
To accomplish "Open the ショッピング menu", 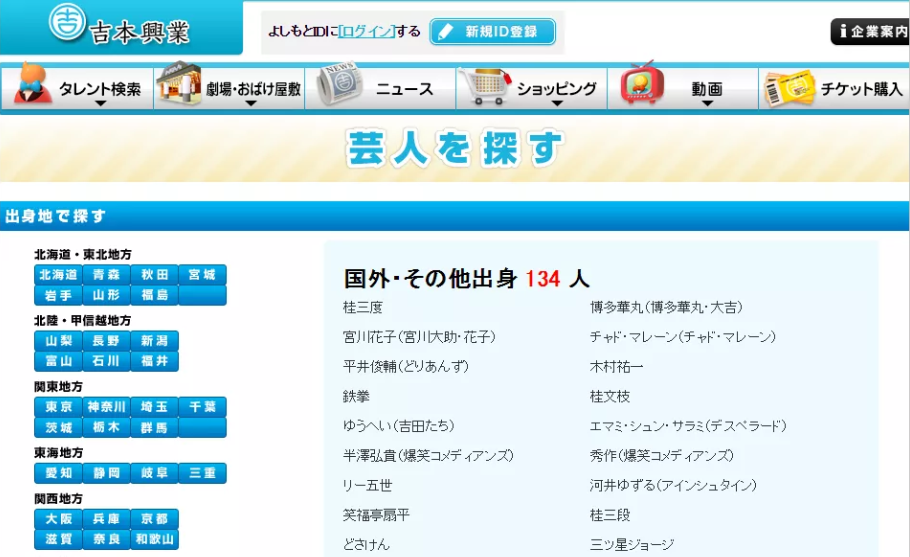I will 532,88.
